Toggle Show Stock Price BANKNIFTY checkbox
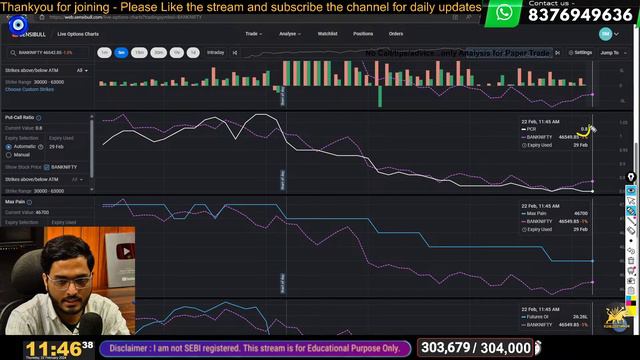 [x=47, y=167]
